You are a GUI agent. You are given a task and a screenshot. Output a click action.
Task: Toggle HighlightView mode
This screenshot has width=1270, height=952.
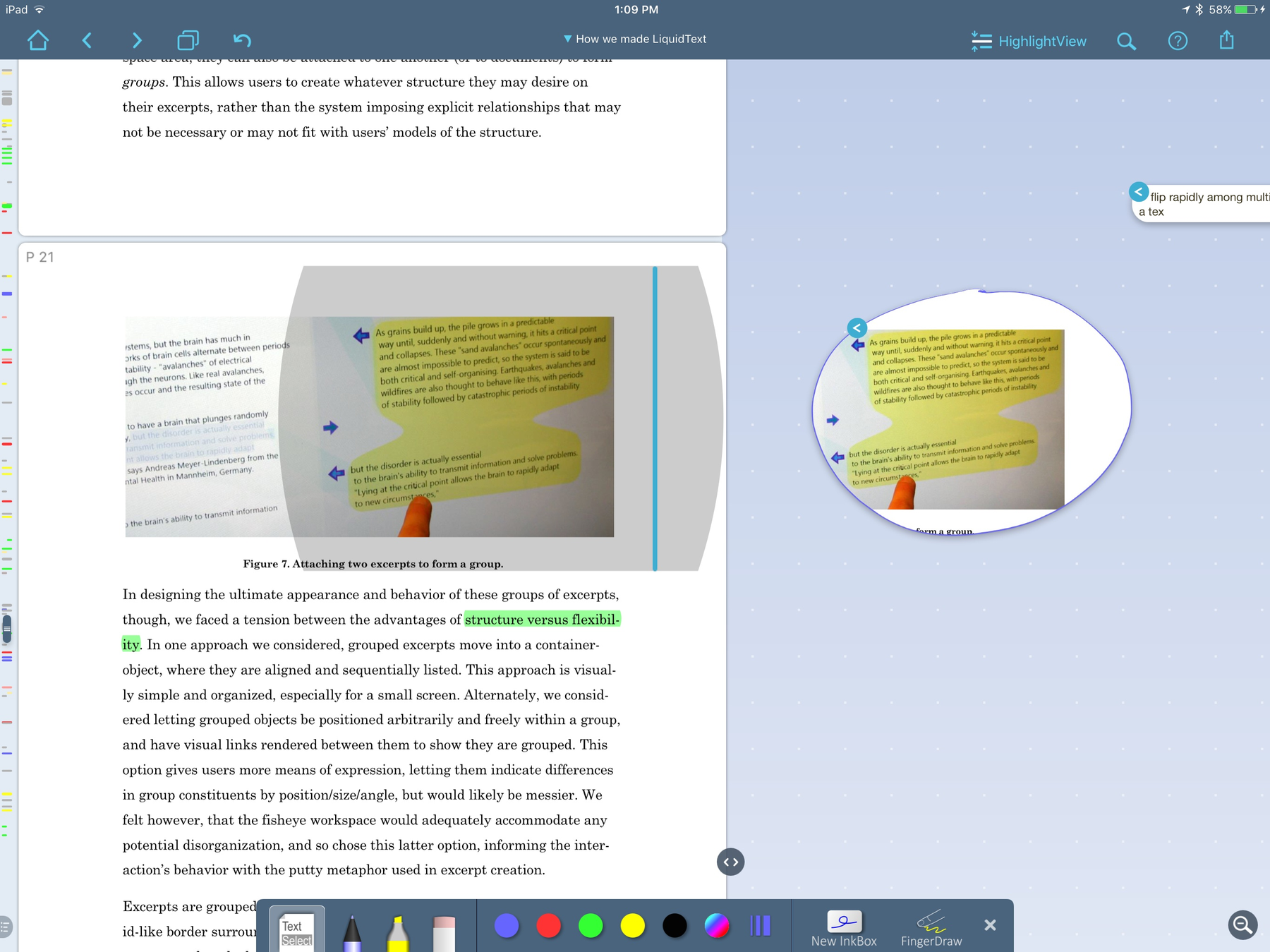[x=1029, y=41]
